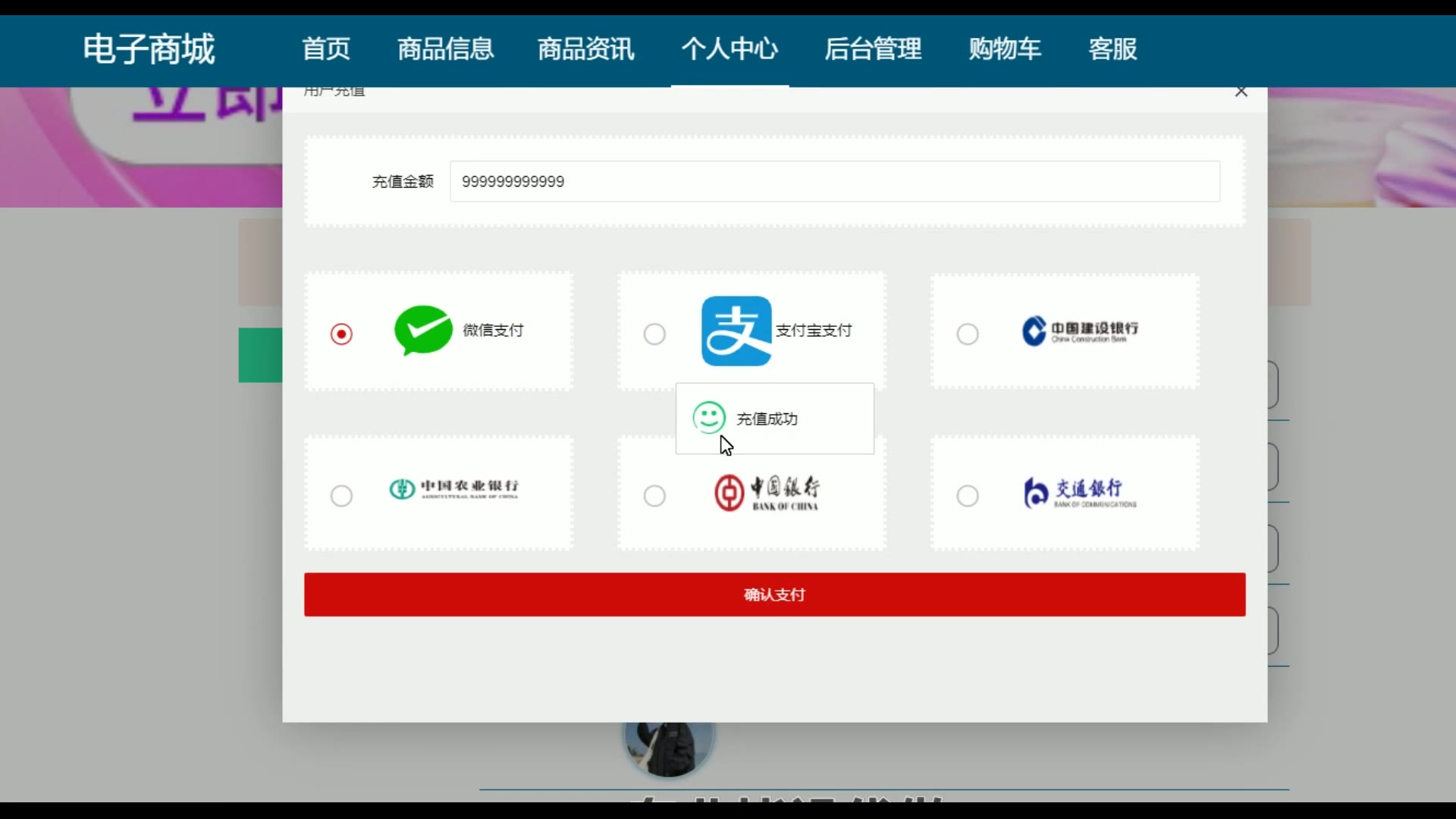Screen dimensions: 1456x819
Task: Click the 充值成功 message text
Action: (x=767, y=419)
